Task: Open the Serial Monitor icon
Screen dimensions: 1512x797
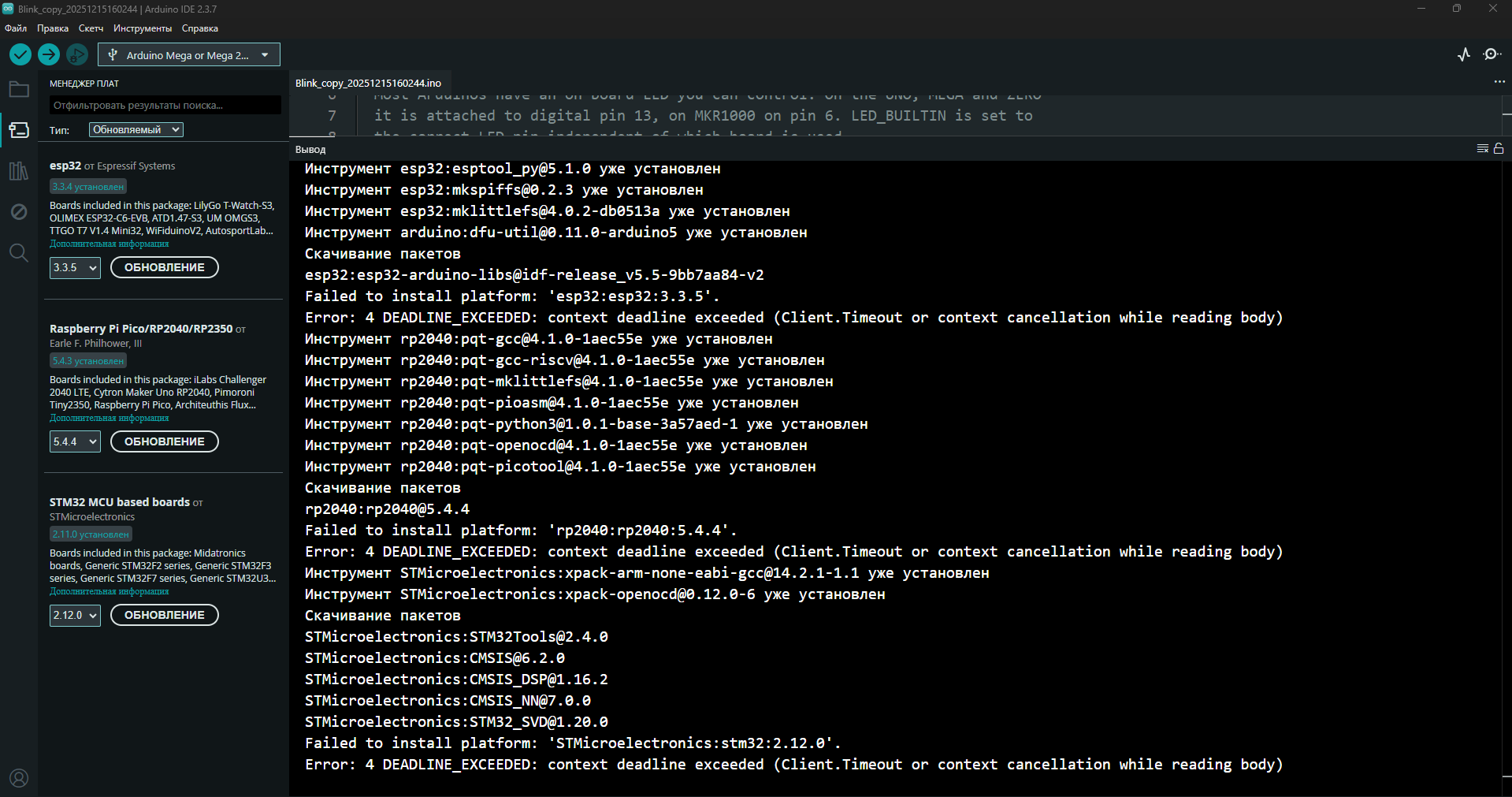Action: [x=1492, y=54]
